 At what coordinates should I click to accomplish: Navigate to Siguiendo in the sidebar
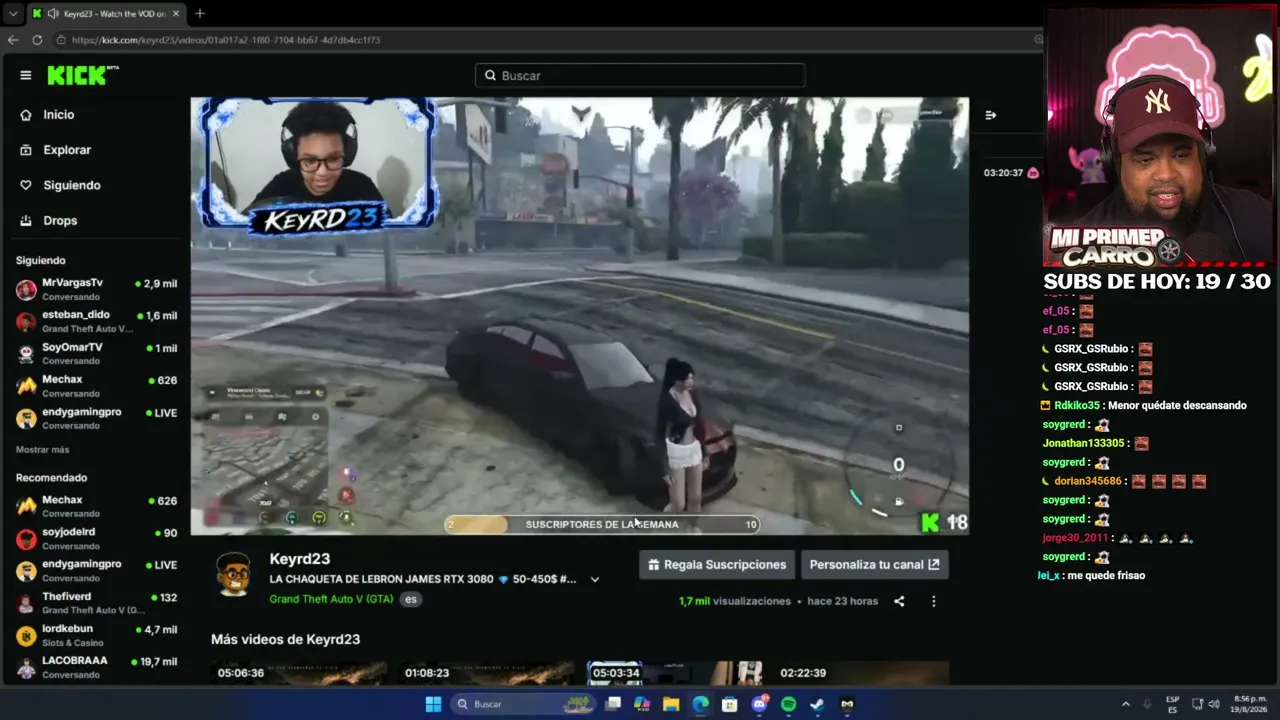[72, 185]
